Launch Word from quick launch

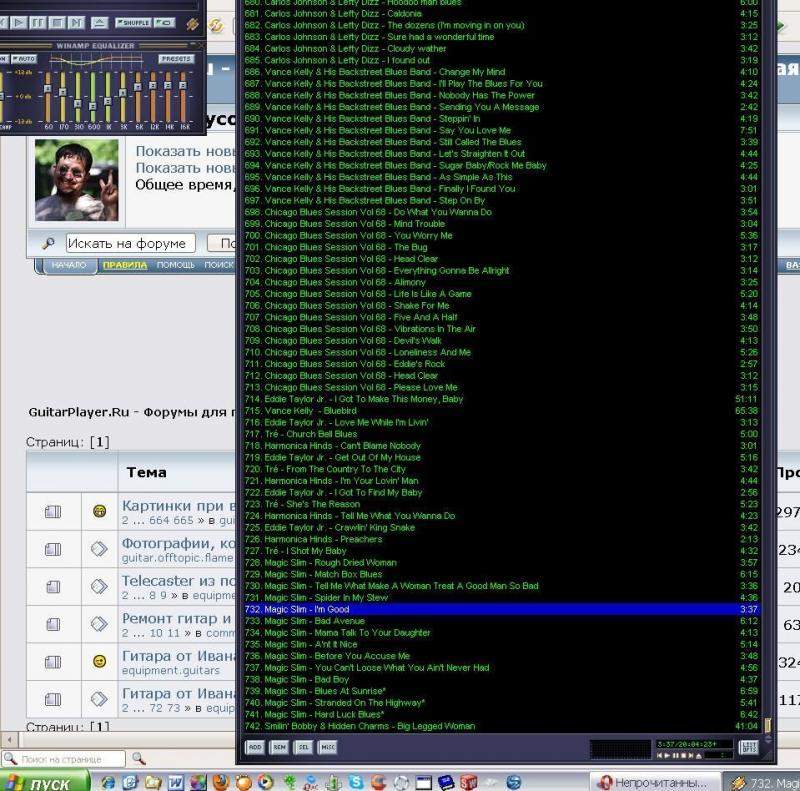(175, 782)
